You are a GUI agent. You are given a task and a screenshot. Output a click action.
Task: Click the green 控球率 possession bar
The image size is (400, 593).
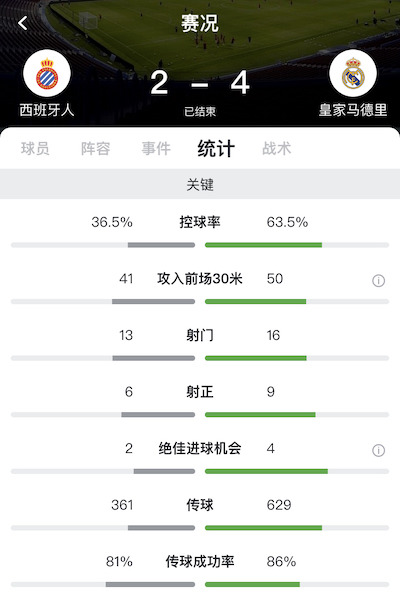264,245
